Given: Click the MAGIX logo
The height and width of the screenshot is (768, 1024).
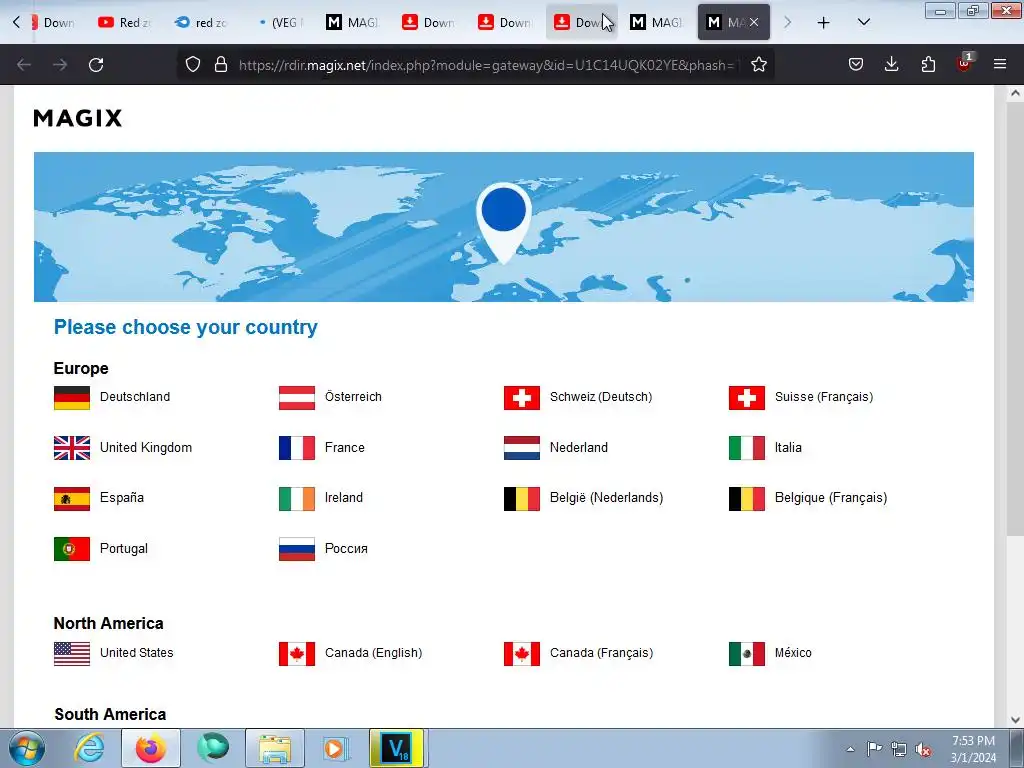Looking at the screenshot, I should coord(78,118).
